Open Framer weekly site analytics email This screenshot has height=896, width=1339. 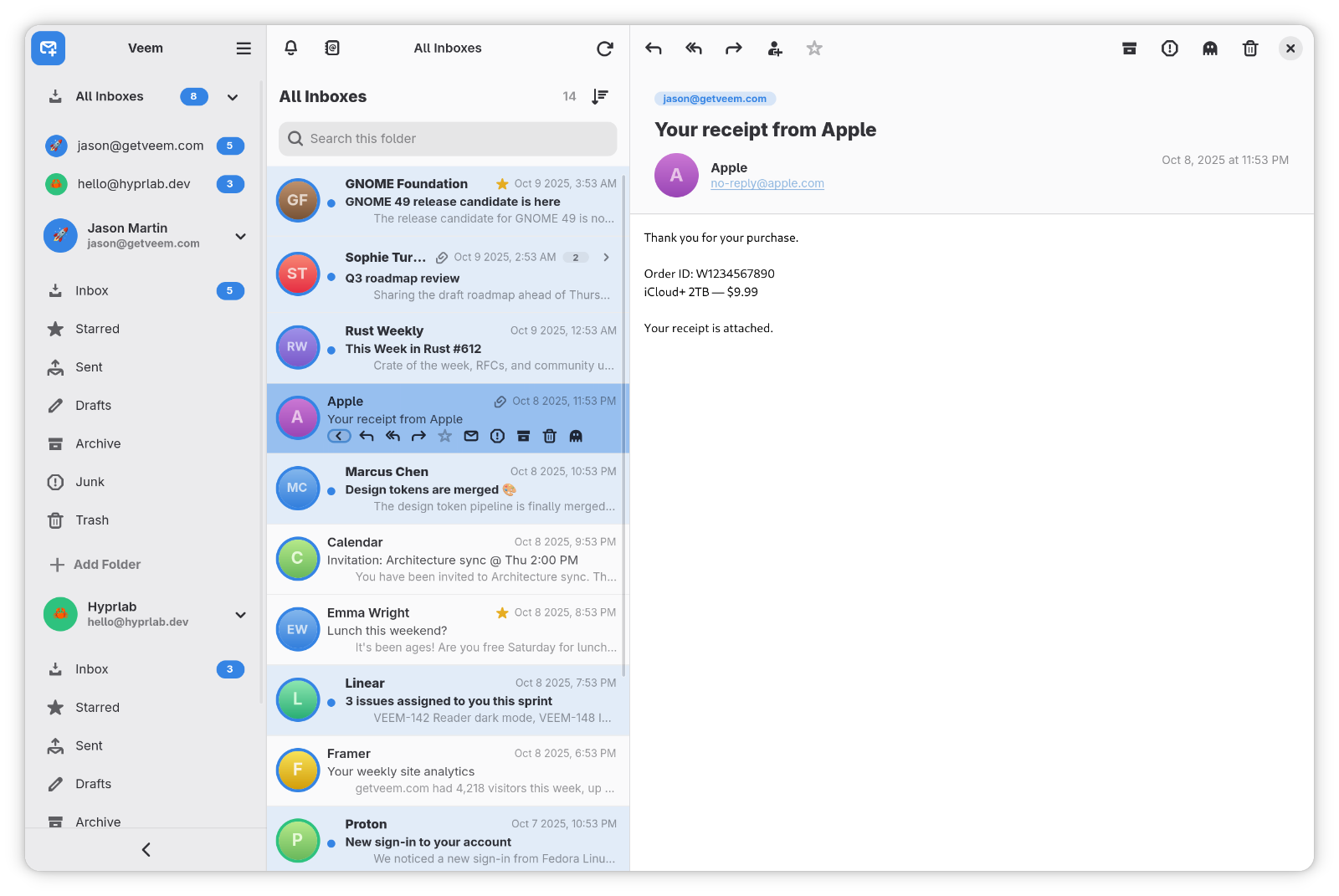(448, 771)
